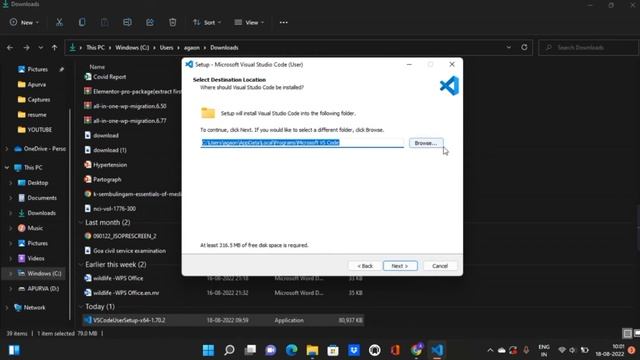Switch to details view layout icon
Screen dimensions: 640x360
click(x=627, y=333)
